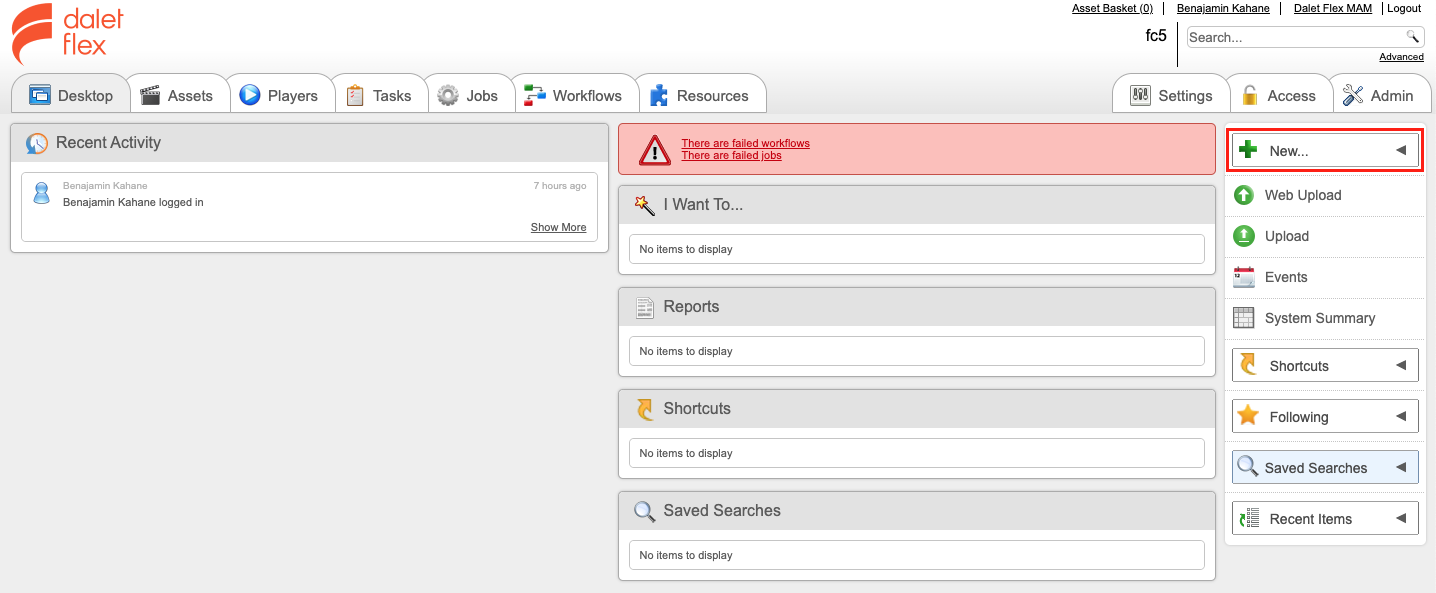Image resolution: width=1436 pixels, height=593 pixels.
Task: Expand the sidebar Shortcuts arrow
Action: tap(1401, 366)
